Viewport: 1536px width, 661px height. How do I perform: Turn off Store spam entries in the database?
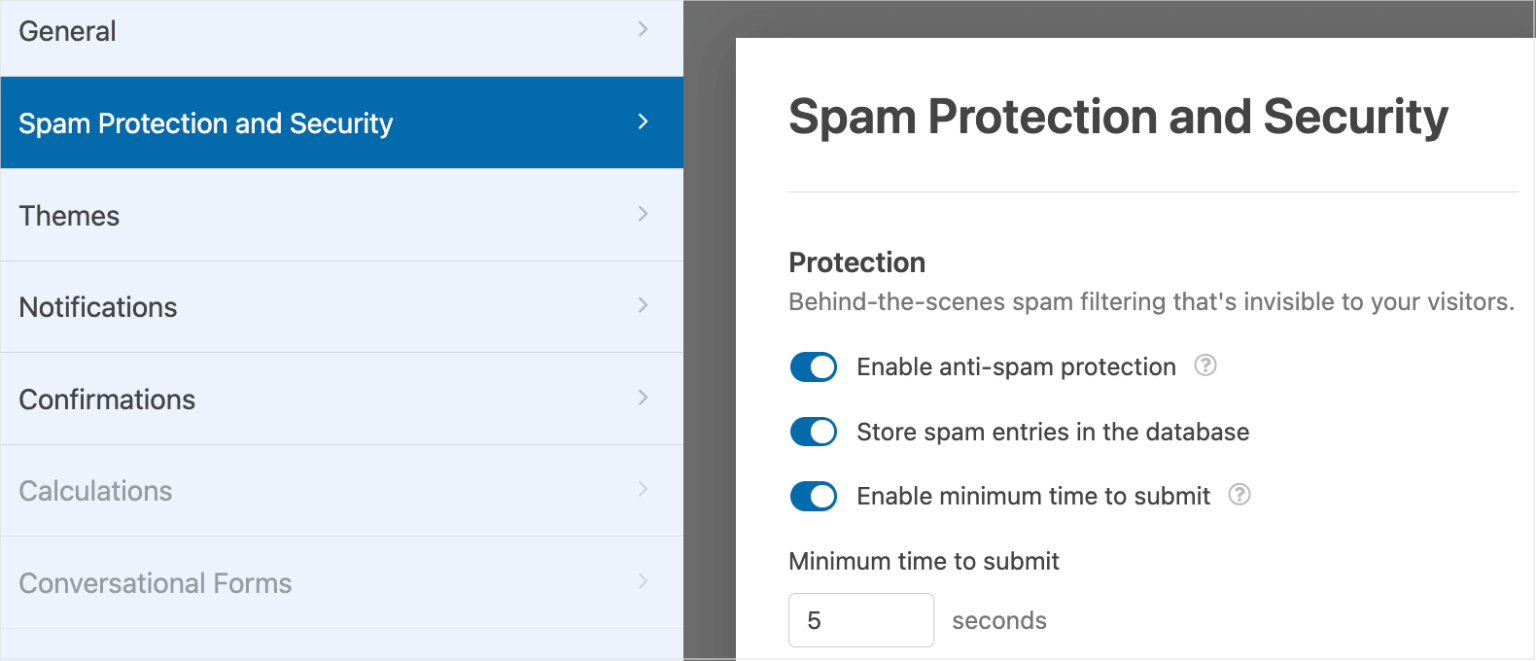pyautogui.click(x=813, y=432)
